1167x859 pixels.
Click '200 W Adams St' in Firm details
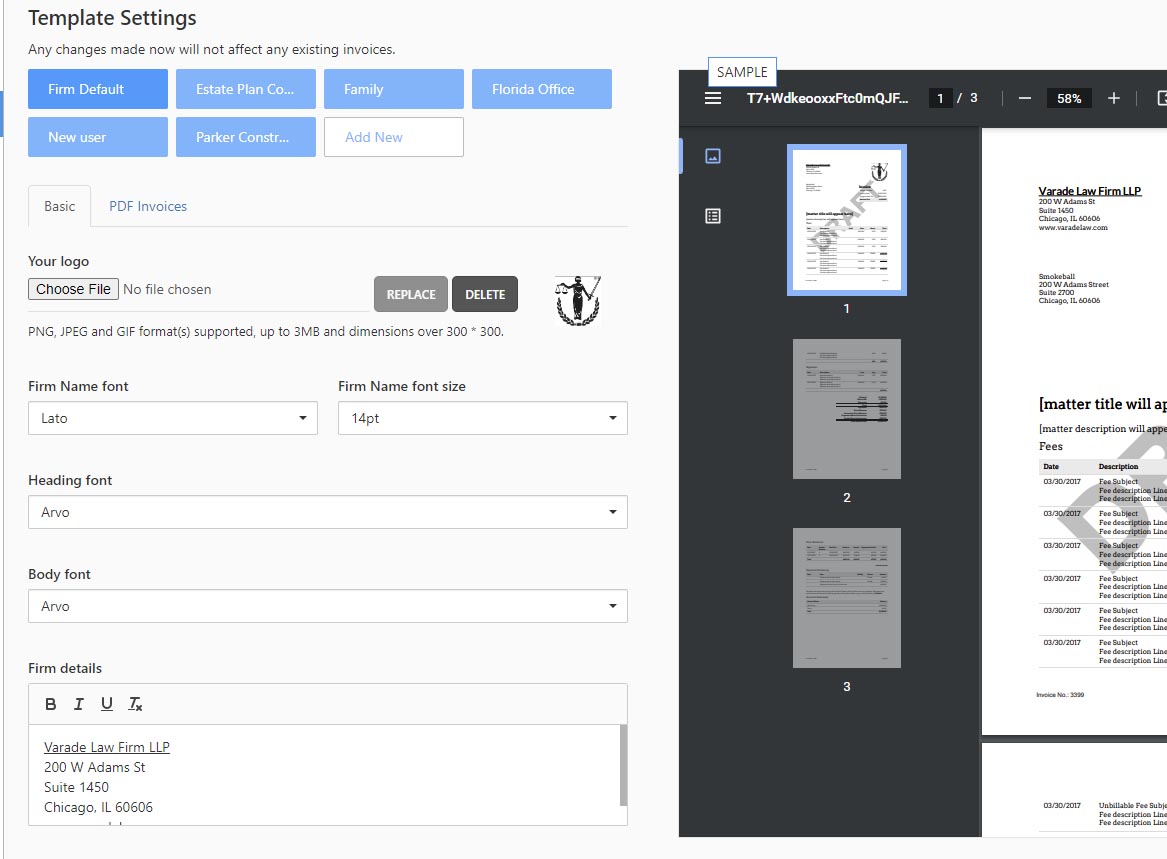[95, 767]
